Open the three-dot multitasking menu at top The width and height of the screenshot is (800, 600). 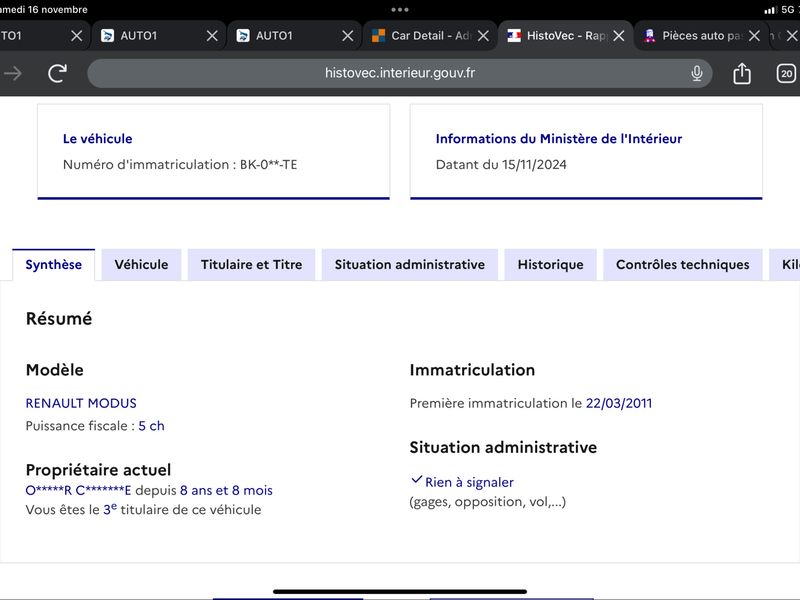[x=399, y=9]
